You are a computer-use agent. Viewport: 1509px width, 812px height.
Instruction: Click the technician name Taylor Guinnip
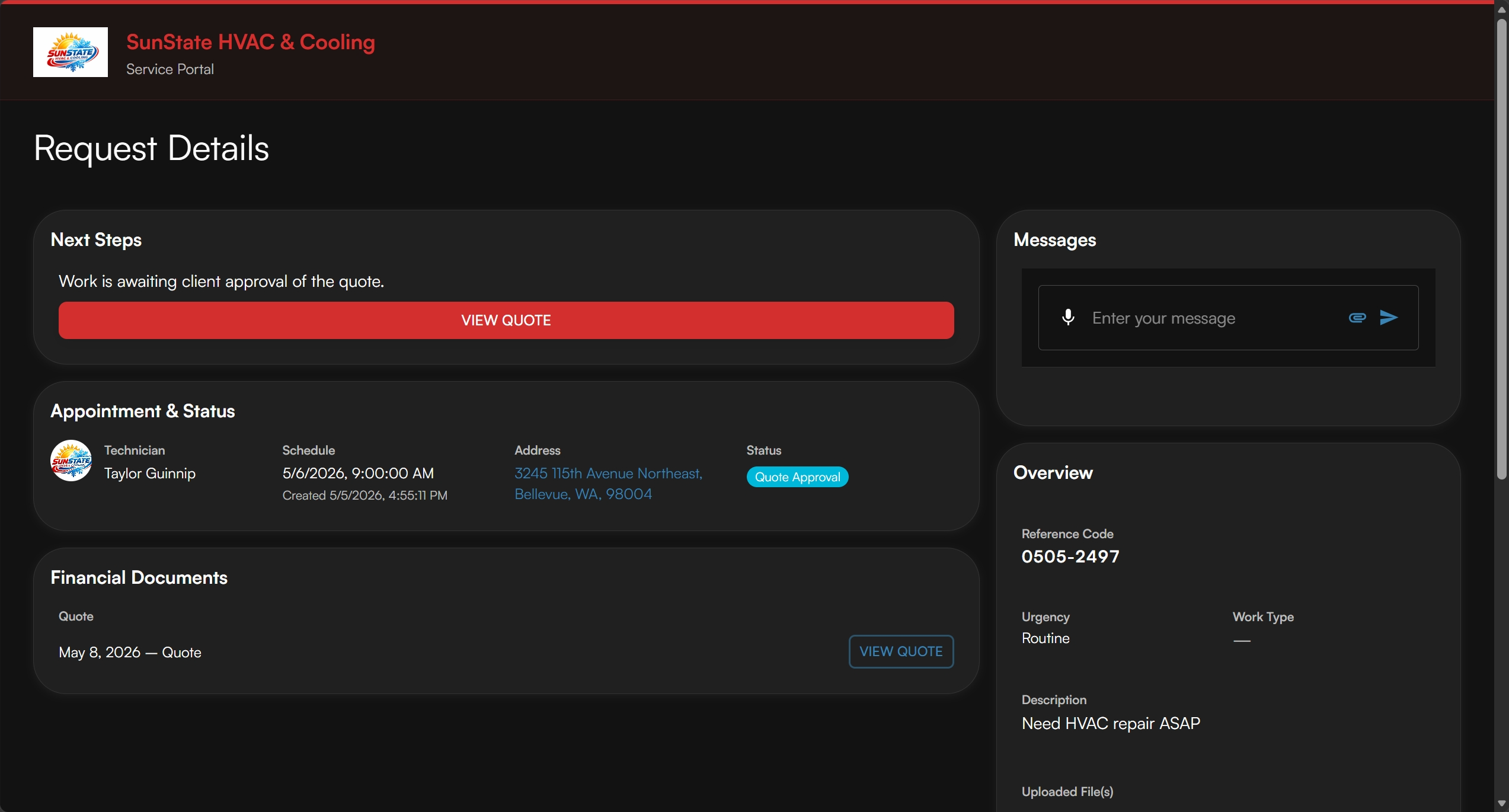click(x=150, y=474)
